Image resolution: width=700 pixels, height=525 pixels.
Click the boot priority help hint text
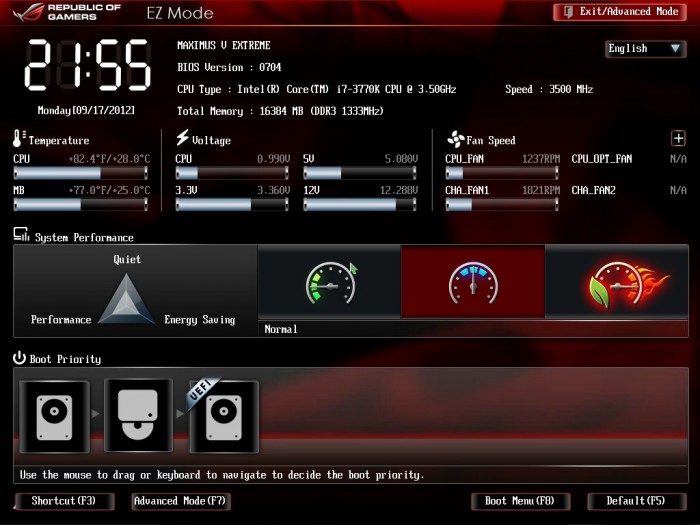(x=221, y=475)
